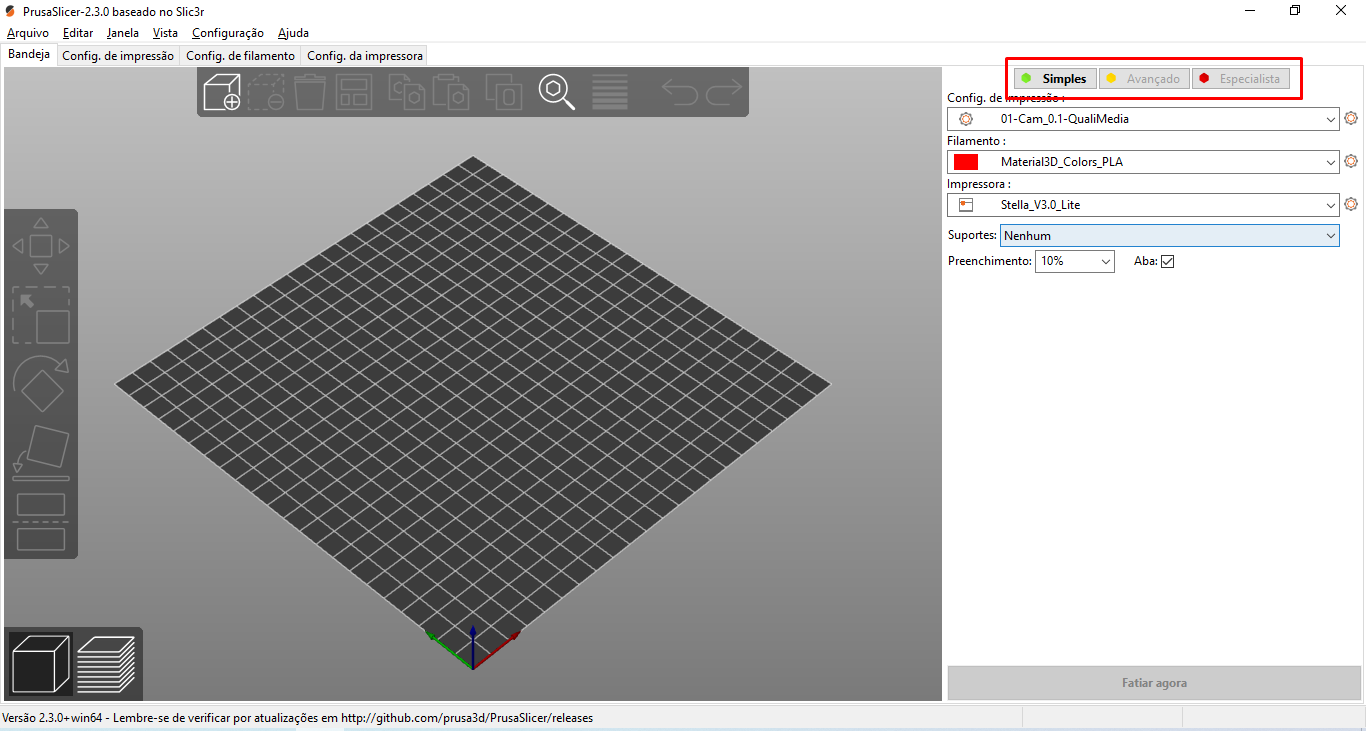This screenshot has width=1366, height=731.
Task: Click the PrusaSlicer-2.3.0 window title text
Action: (x=114, y=11)
